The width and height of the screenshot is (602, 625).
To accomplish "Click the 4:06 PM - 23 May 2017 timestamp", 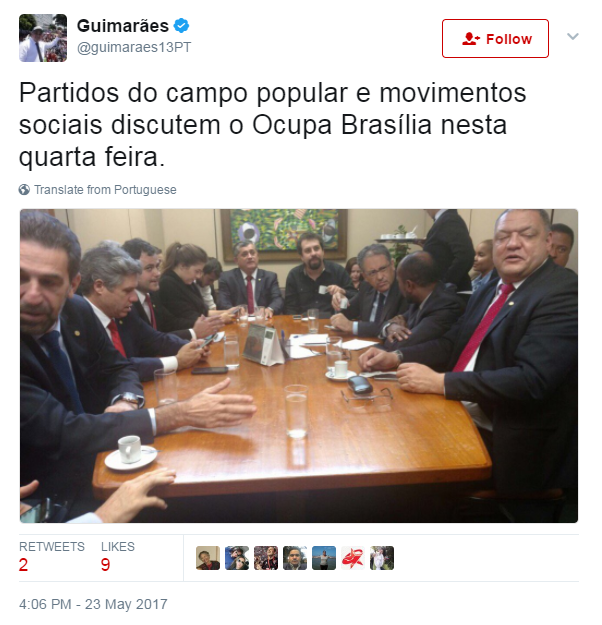I will tap(93, 604).
